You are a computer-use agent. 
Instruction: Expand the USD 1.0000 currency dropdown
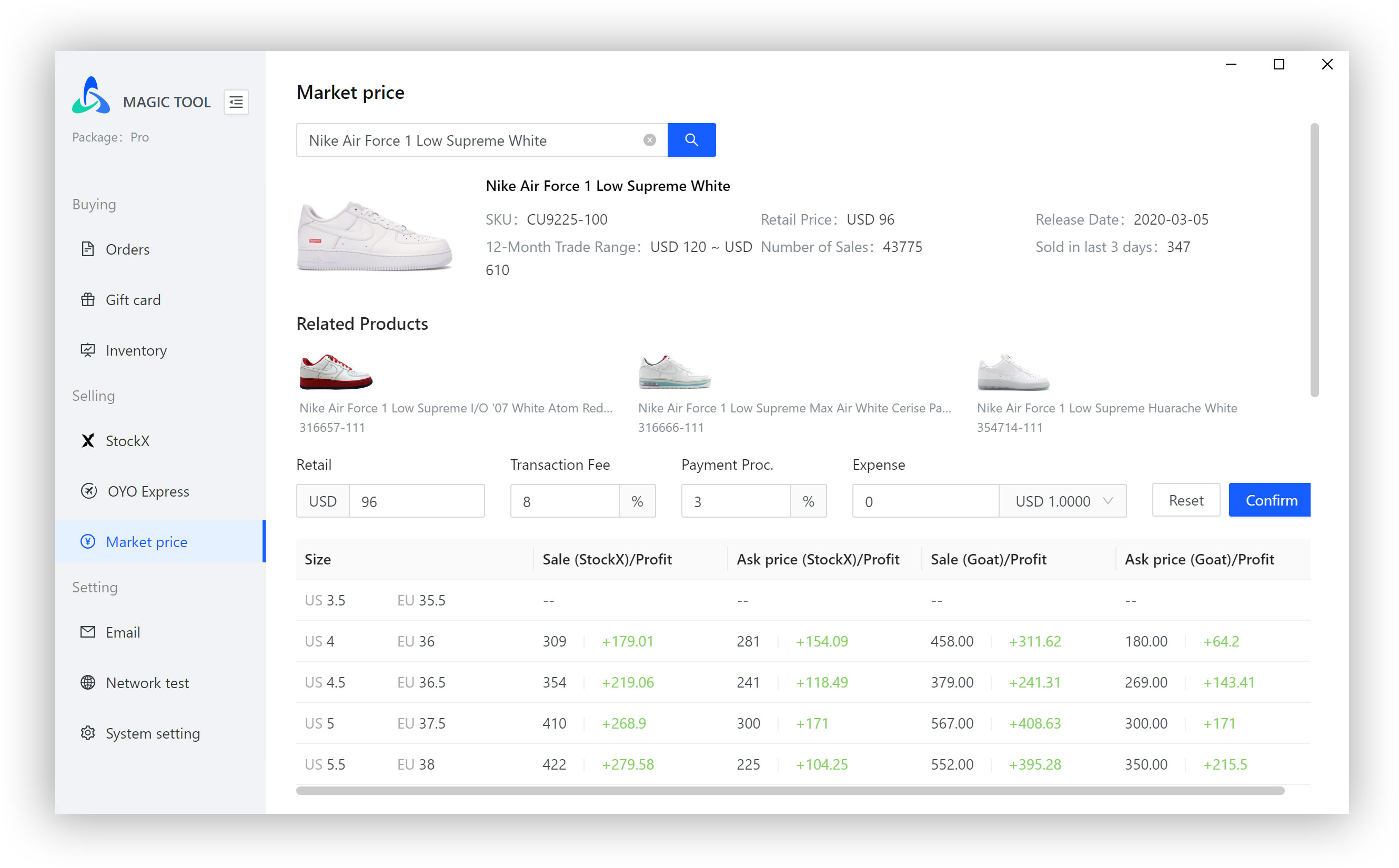[x=1062, y=501]
